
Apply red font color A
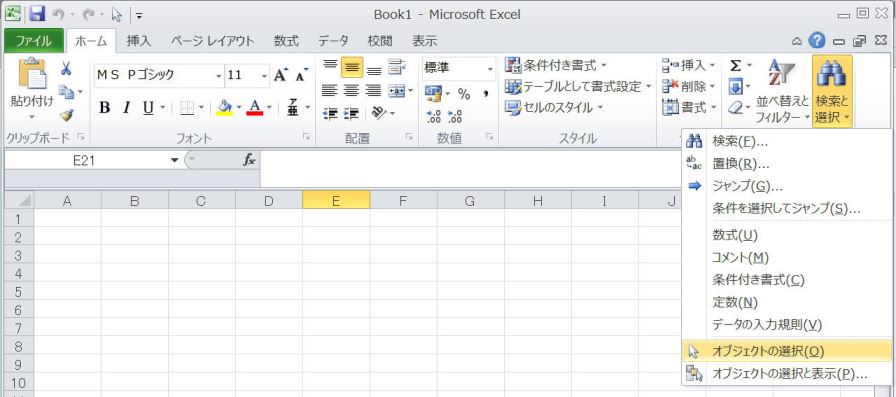255,108
